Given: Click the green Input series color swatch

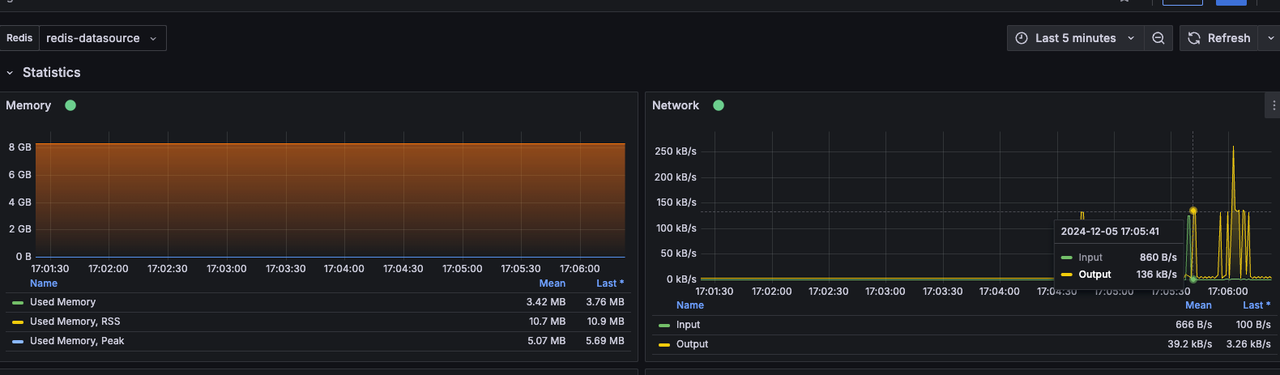Looking at the screenshot, I should point(664,325).
